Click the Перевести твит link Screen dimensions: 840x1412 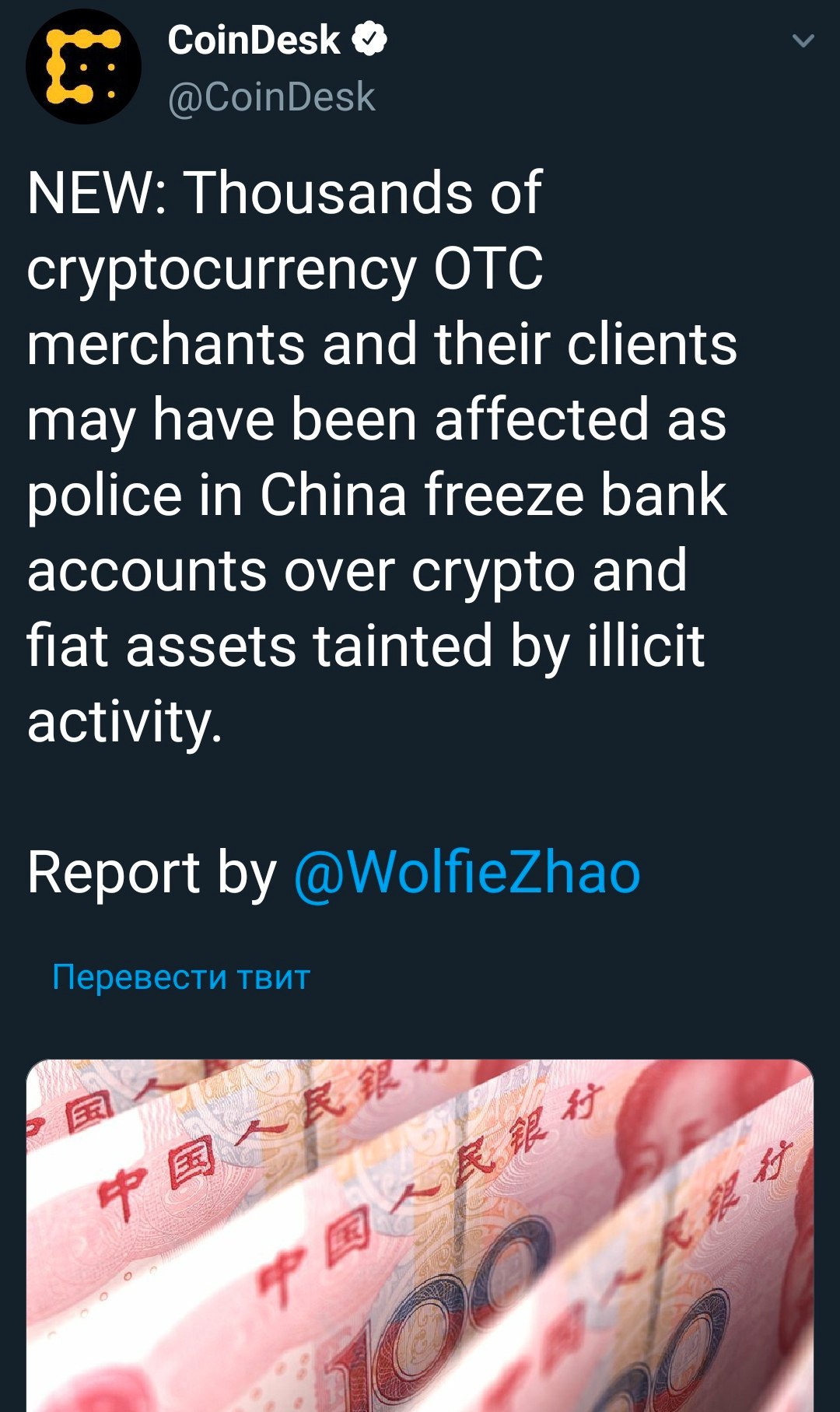pyautogui.click(x=181, y=976)
